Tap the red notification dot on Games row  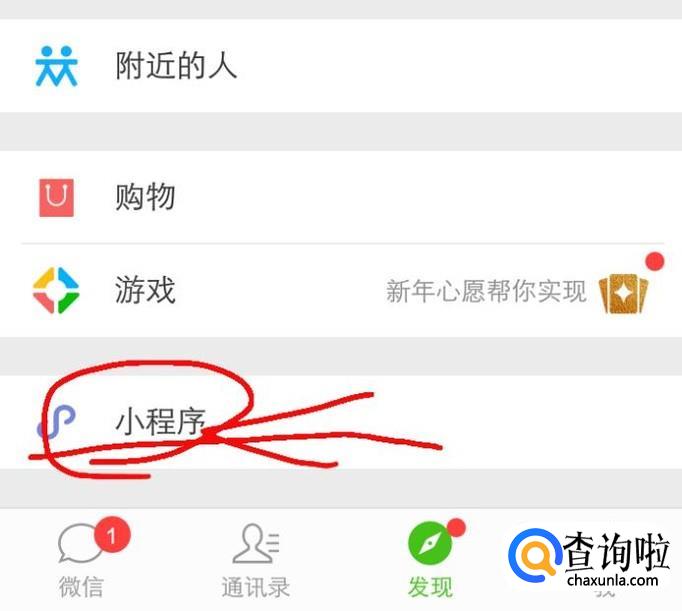655,261
